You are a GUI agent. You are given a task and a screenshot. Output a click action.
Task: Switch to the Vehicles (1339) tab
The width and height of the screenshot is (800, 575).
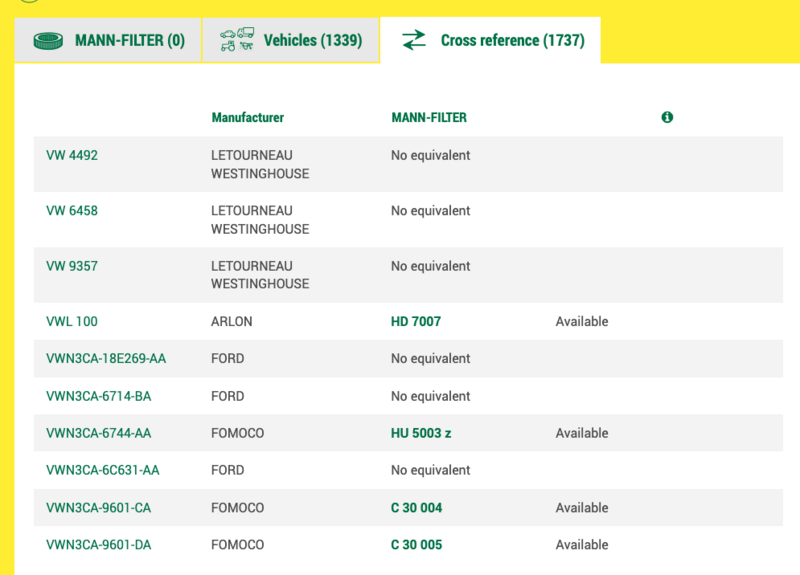[x=291, y=40]
